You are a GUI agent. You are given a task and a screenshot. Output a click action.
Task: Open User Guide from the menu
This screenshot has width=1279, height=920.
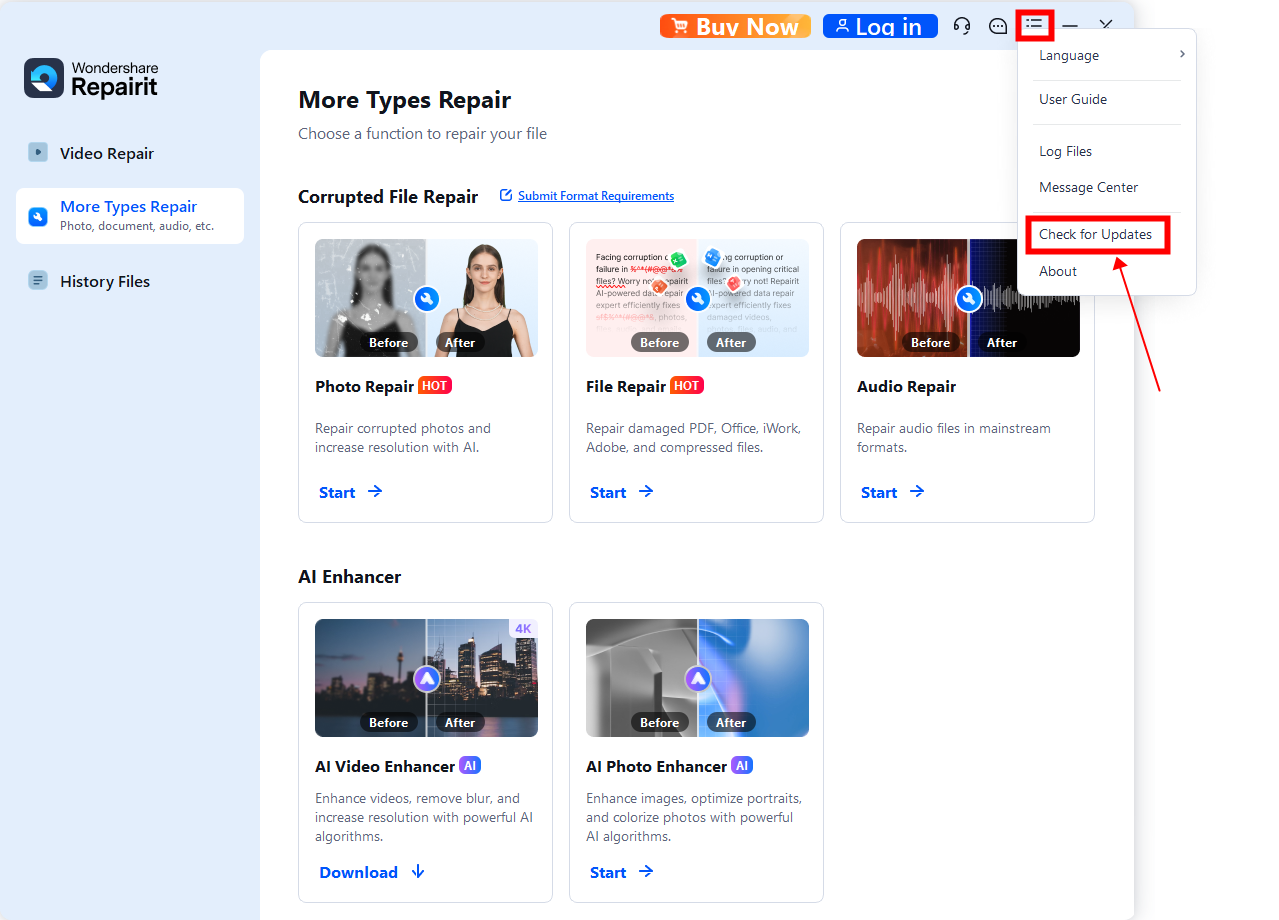[x=1073, y=99]
